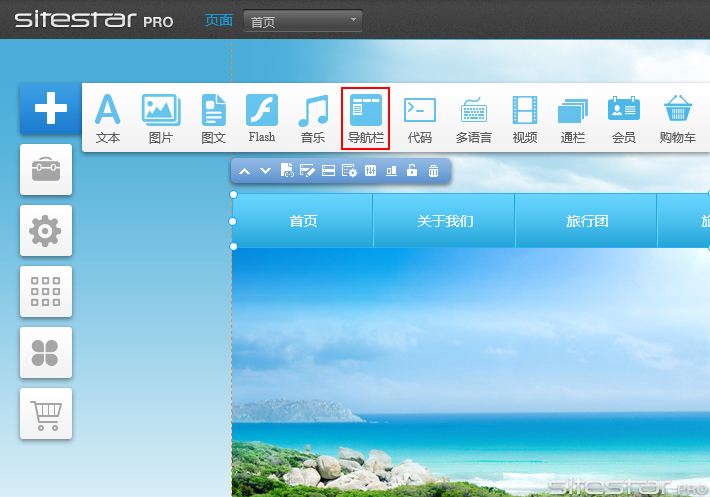Open the gear settings in left sidebar
The height and width of the screenshot is (497, 710).
(x=46, y=231)
